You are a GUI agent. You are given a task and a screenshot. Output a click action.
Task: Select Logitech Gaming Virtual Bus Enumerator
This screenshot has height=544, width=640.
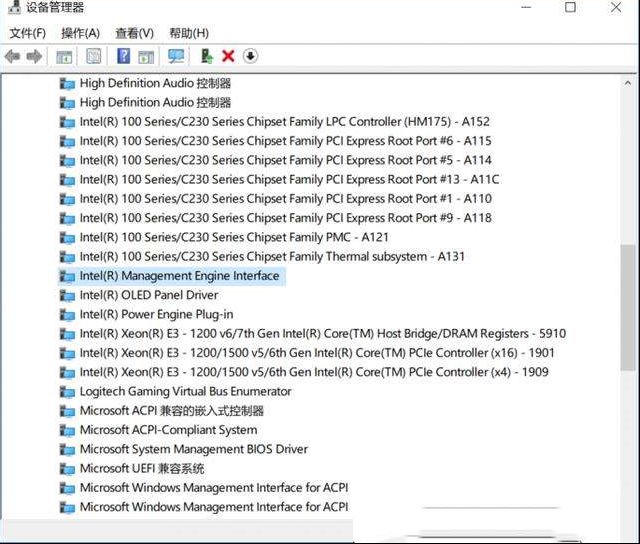(x=185, y=391)
